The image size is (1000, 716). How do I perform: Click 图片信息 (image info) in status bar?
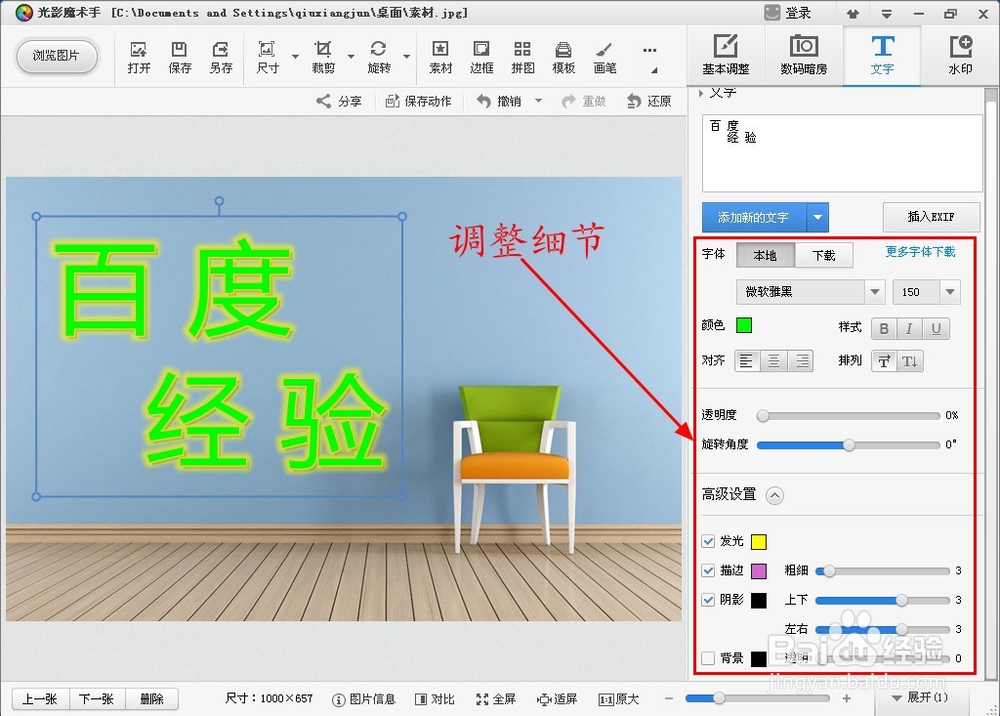click(x=364, y=699)
